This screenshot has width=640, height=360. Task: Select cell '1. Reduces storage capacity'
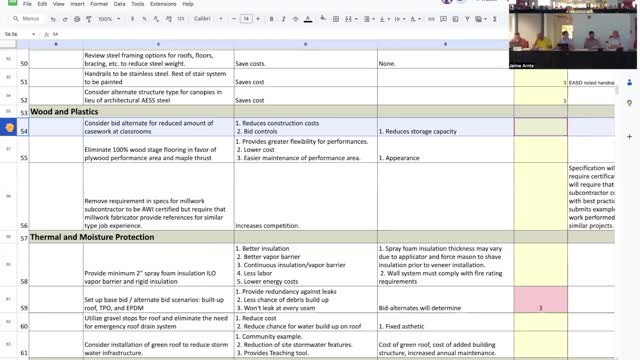[x=446, y=127]
